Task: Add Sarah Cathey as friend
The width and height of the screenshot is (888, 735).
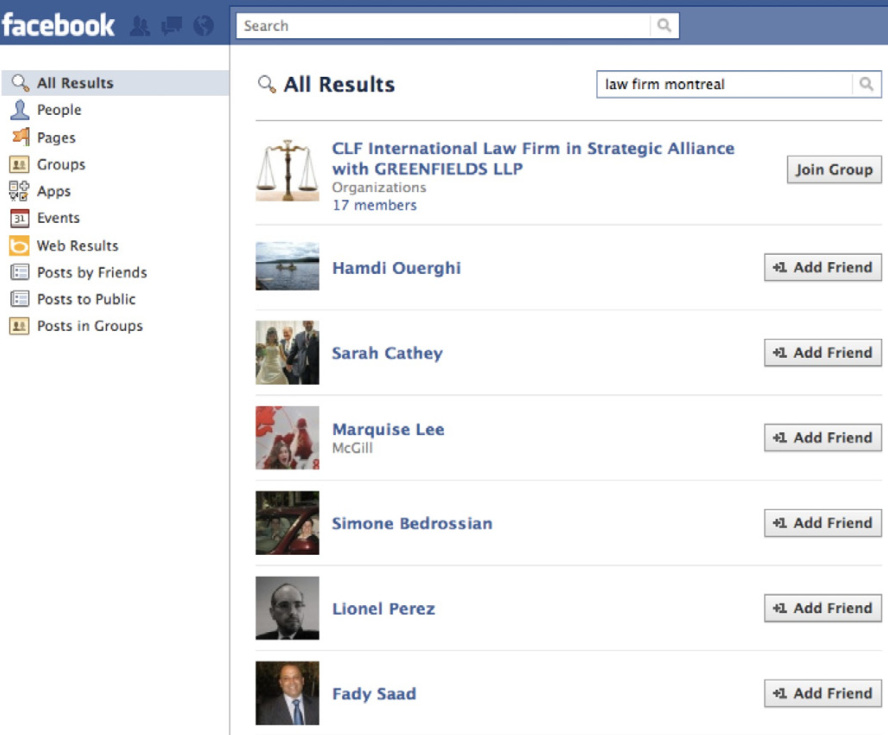Action: coord(822,353)
